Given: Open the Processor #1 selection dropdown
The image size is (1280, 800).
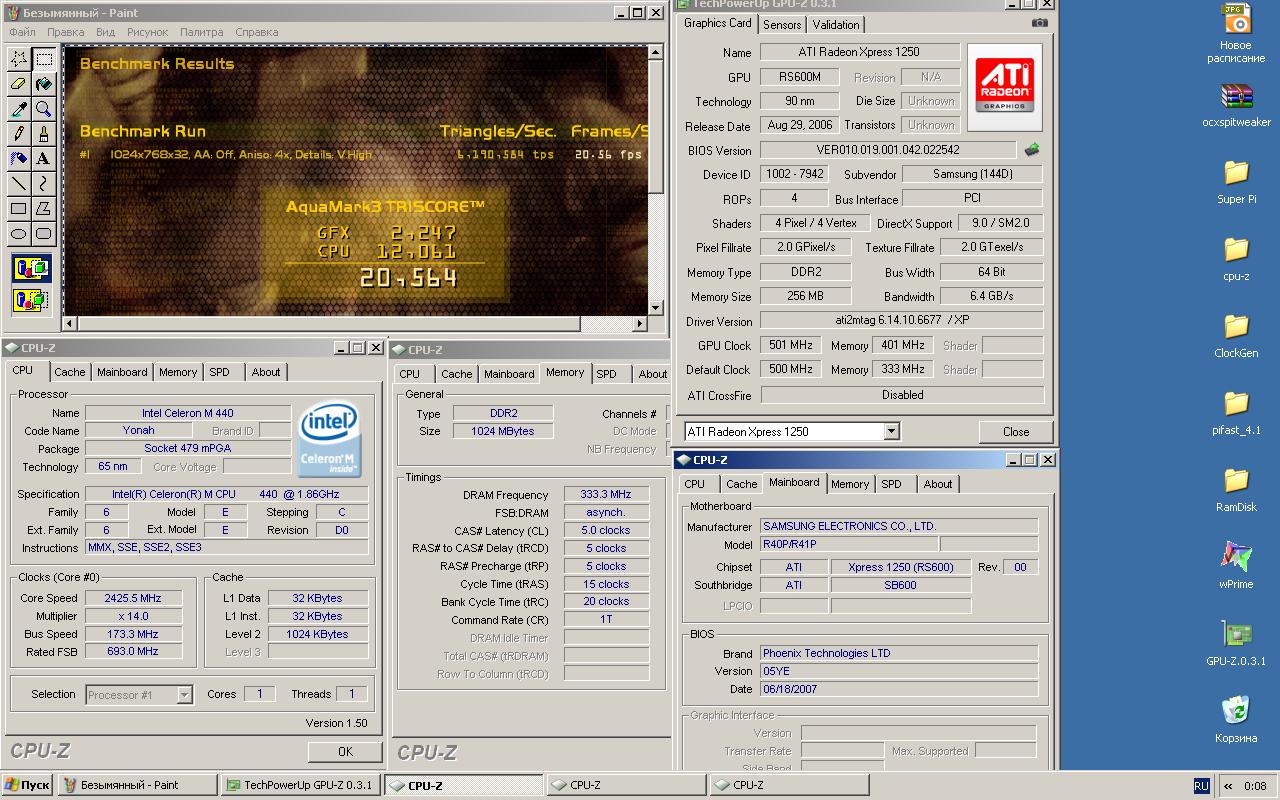Looking at the screenshot, I should pos(184,694).
